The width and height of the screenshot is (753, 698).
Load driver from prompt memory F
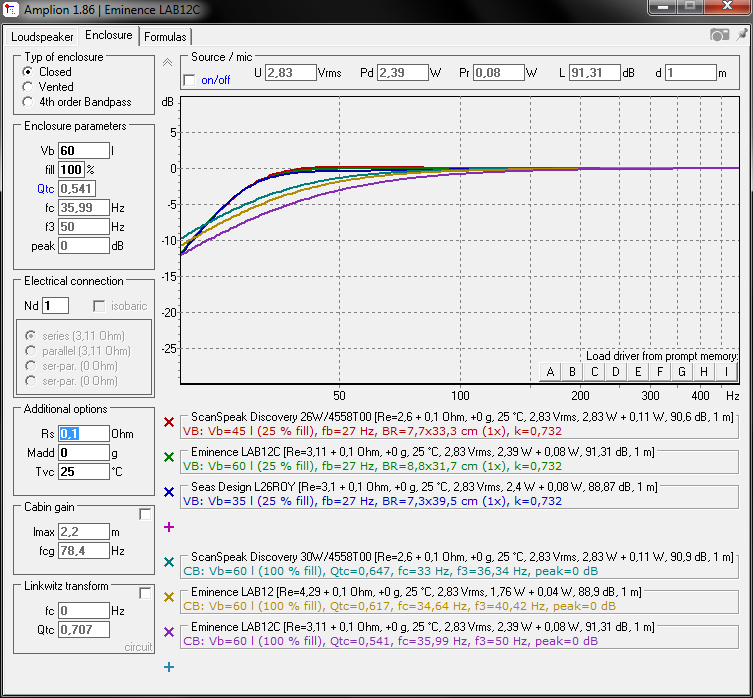(x=660, y=372)
